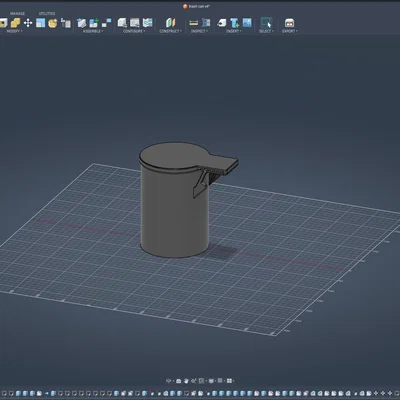This screenshot has width=400, height=400.
Task: Click the Combine bodies yellow icon
Action: [x=15, y=23]
